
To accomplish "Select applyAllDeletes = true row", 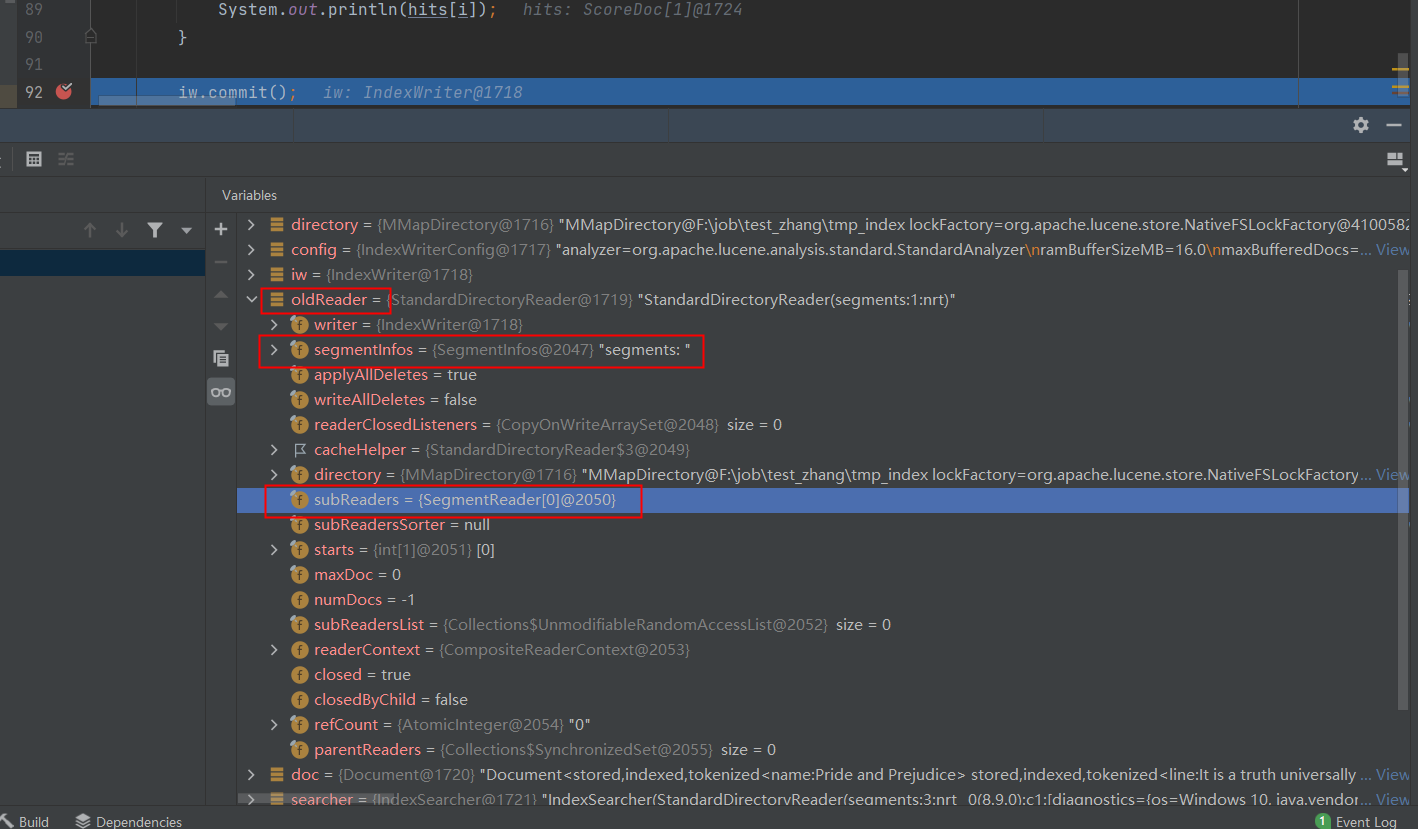I will 822,375.
